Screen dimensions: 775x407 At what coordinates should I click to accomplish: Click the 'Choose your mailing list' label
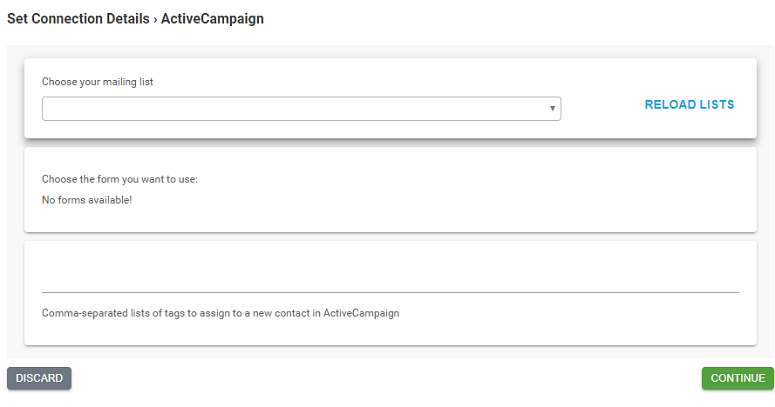[97, 82]
